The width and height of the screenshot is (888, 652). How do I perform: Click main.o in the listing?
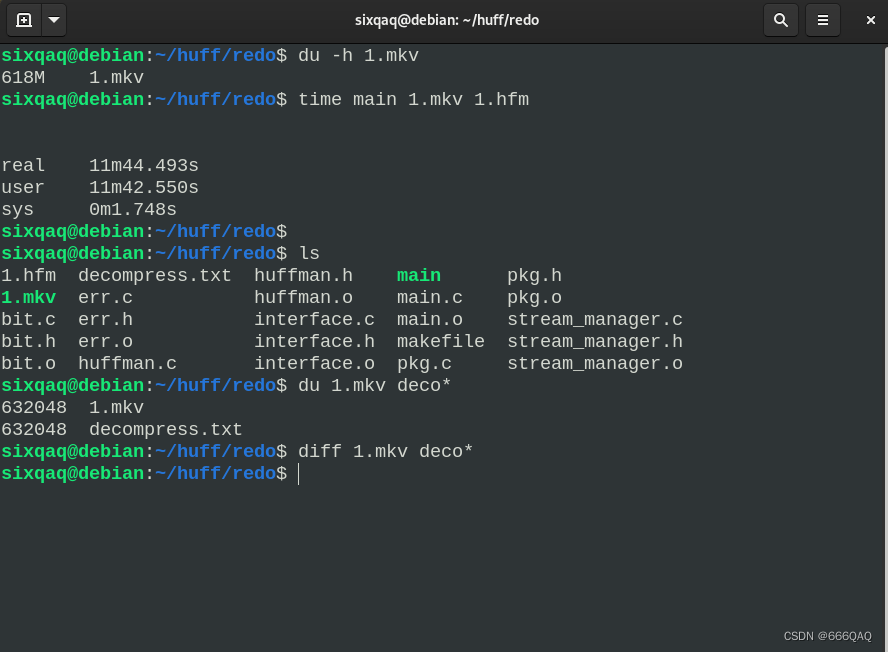tap(430, 319)
